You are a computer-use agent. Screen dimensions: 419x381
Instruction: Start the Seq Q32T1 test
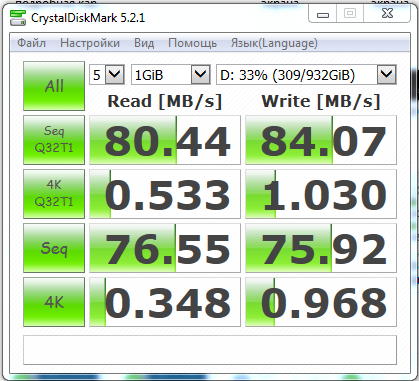54,140
